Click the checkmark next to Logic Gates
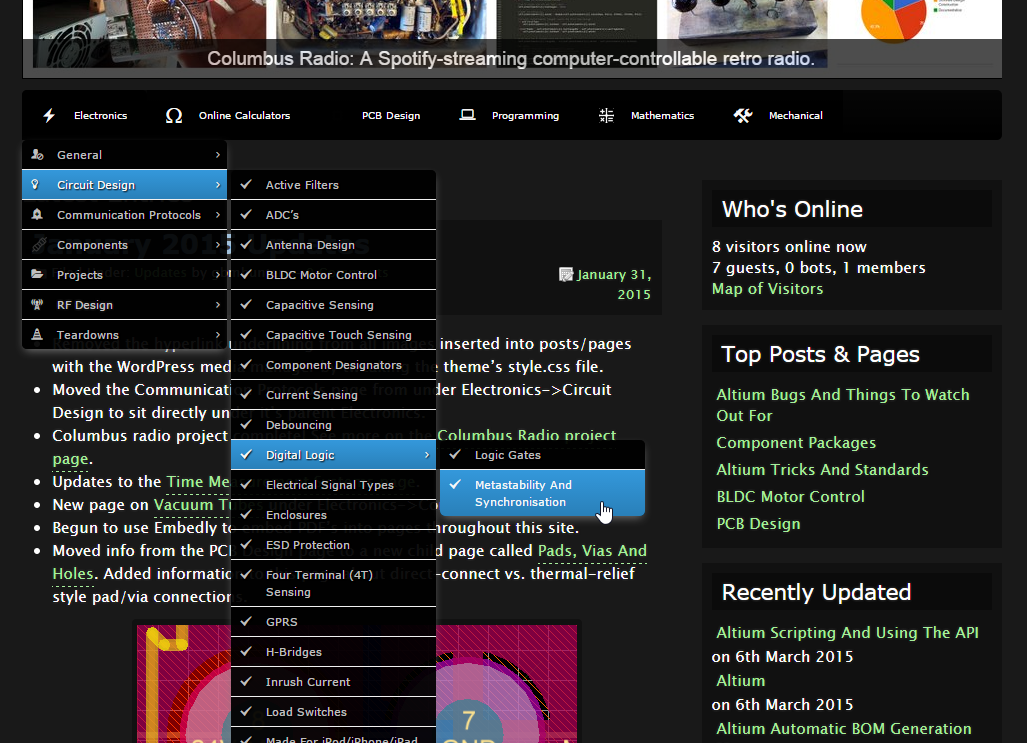Screen dimensions: 1027x743 point(455,455)
